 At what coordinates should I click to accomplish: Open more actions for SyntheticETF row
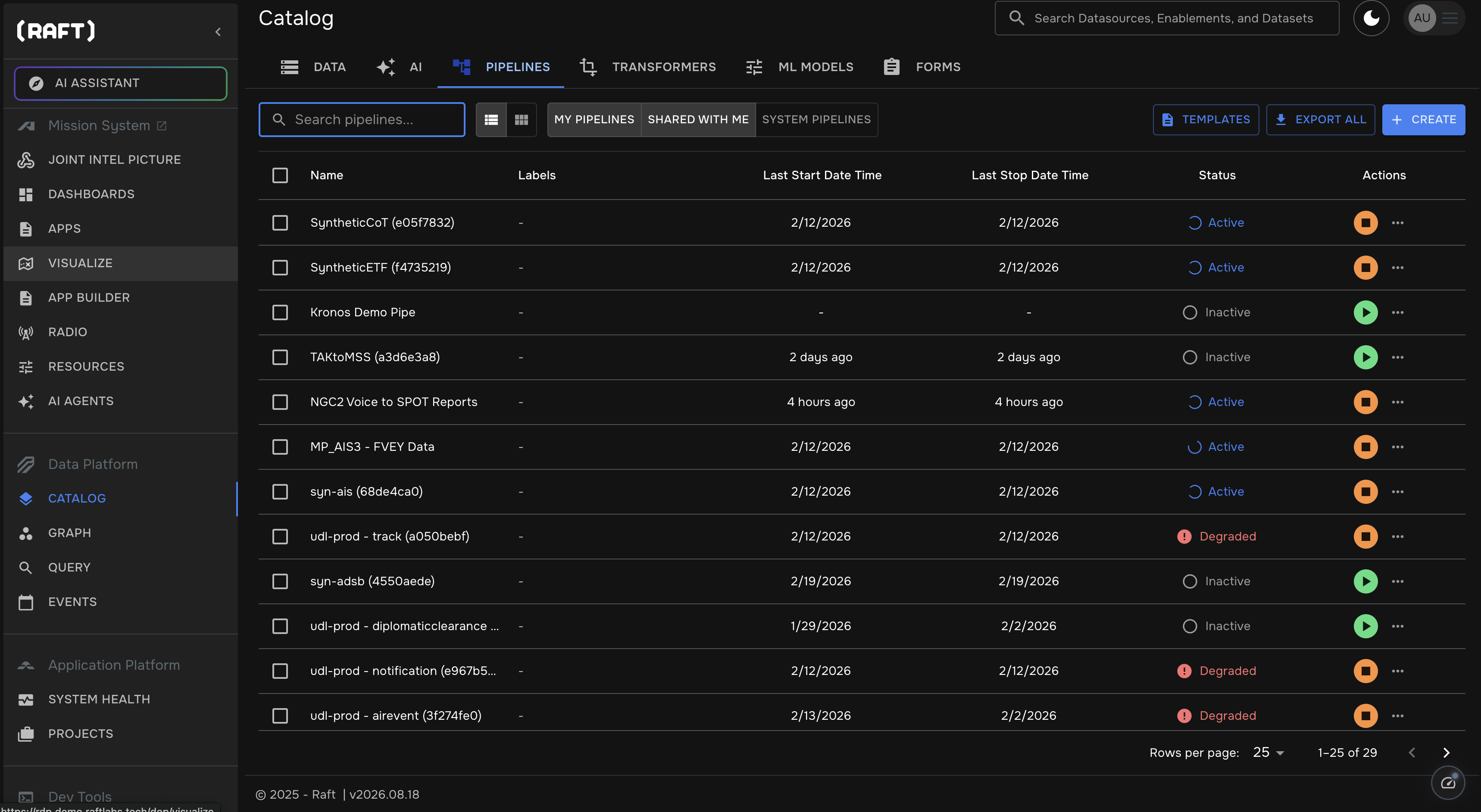click(1398, 267)
